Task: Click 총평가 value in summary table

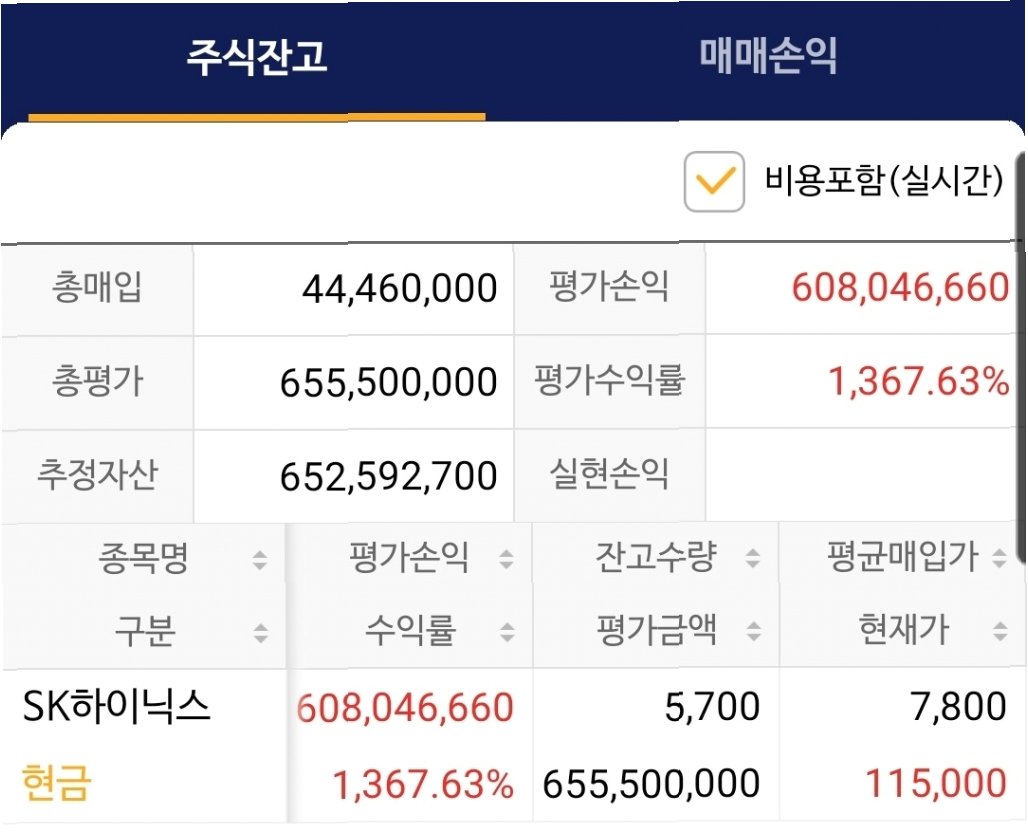Action: click(x=388, y=383)
